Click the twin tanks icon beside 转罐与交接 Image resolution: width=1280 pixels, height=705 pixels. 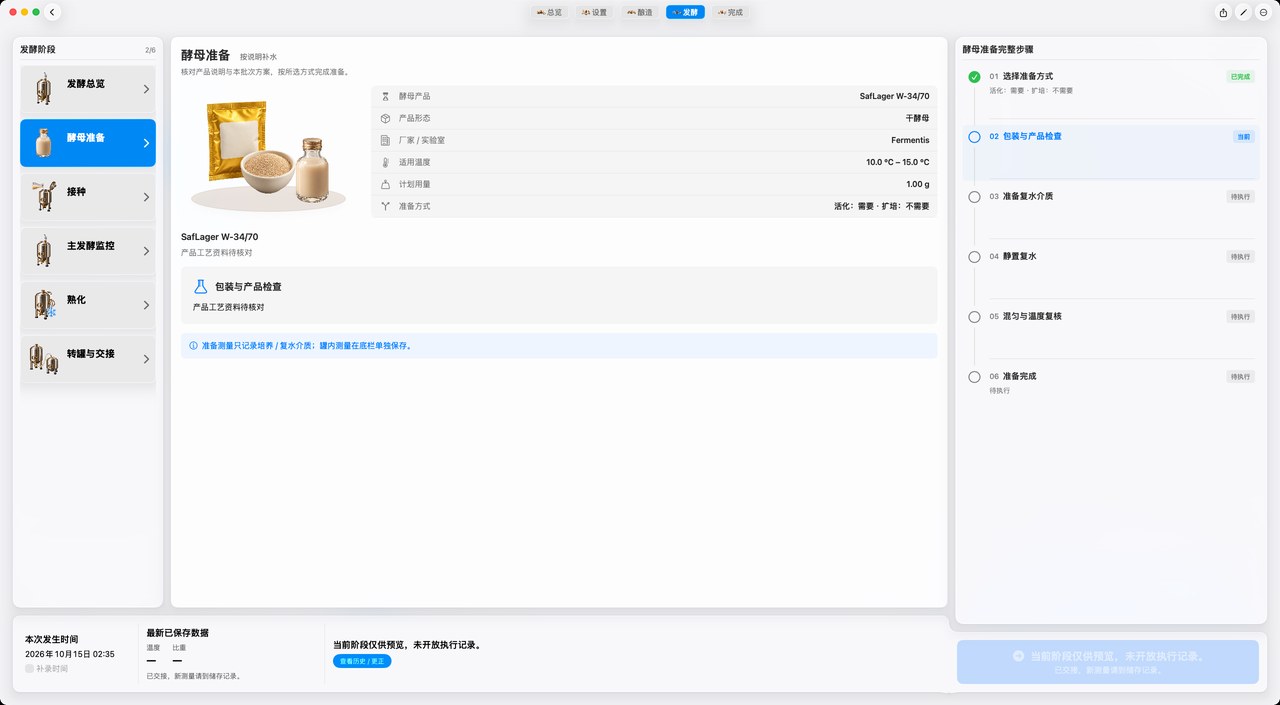[x=44, y=358]
